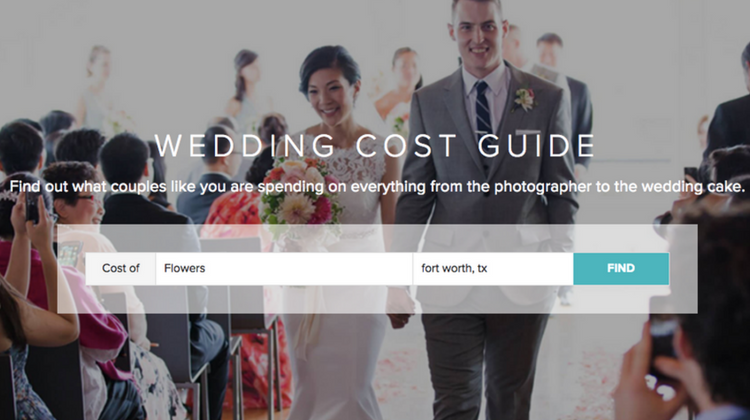Select the fort worth, tx location field

[493, 268]
